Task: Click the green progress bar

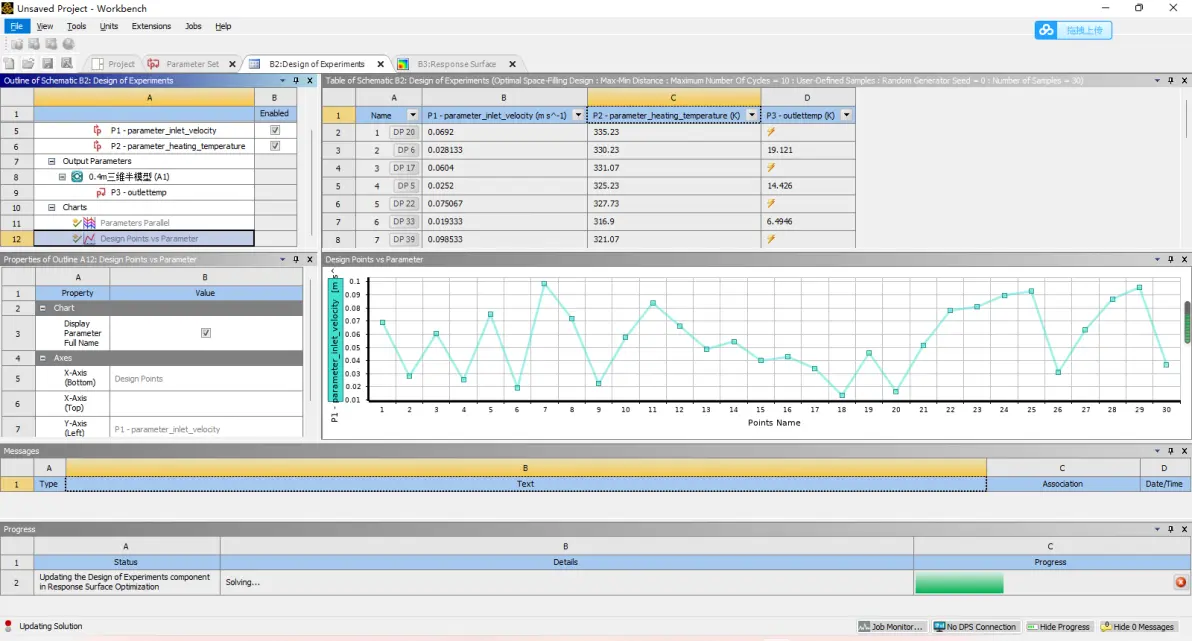Action: click(x=958, y=582)
